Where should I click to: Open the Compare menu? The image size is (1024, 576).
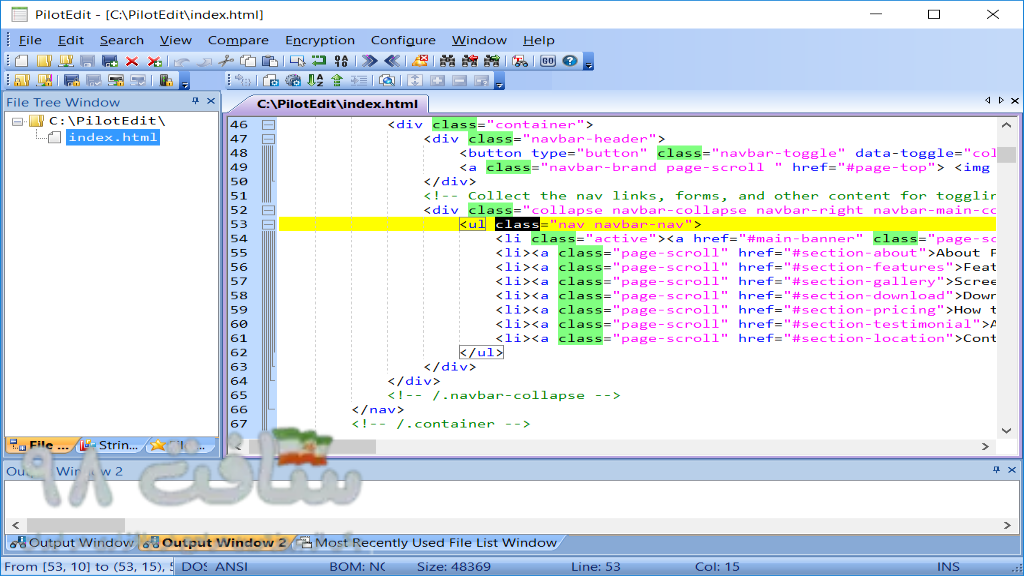[x=238, y=40]
